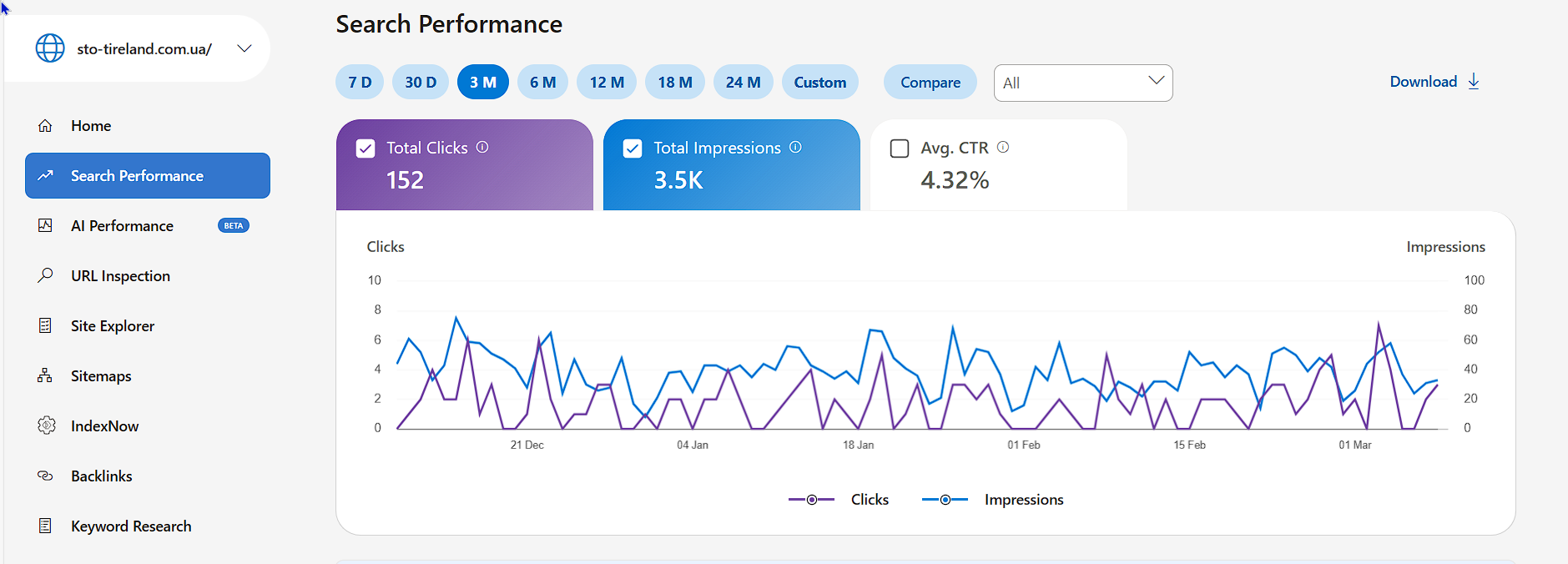Click the AI Performance chart icon
The height and width of the screenshot is (564, 1568).
[x=45, y=225]
